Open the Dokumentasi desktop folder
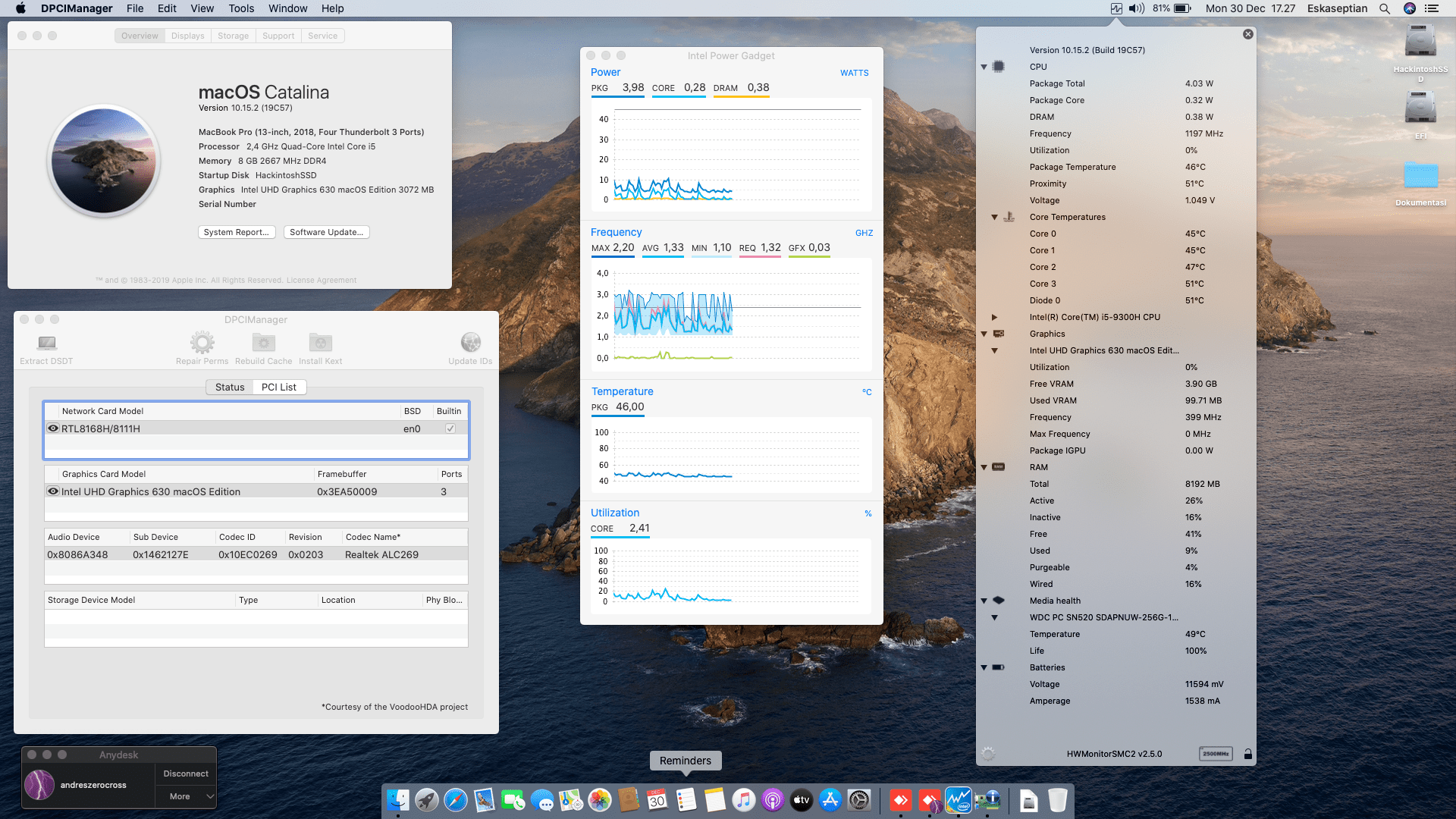Image resolution: width=1456 pixels, height=819 pixels. [x=1420, y=175]
